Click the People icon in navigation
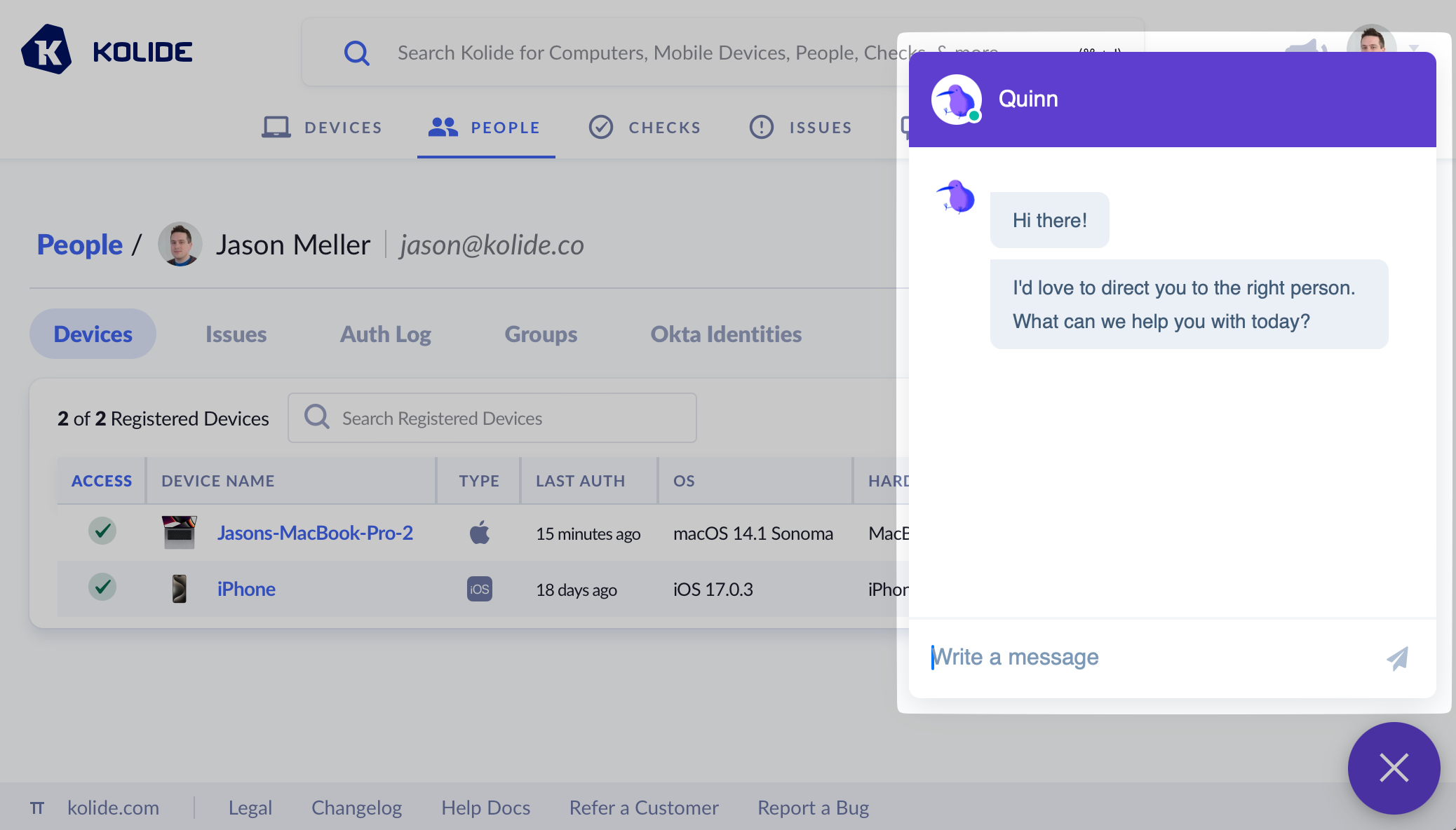The height and width of the screenshot is (830, 1456). 443,127
